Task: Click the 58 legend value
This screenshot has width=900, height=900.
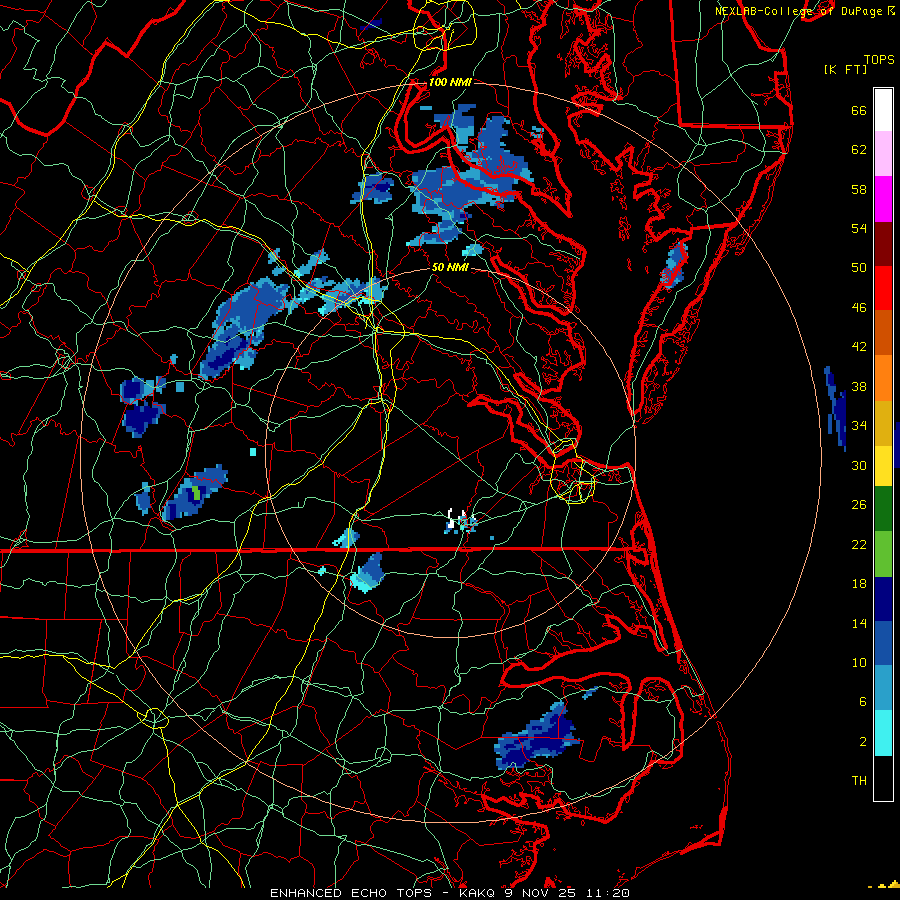Action: (859, 189)
